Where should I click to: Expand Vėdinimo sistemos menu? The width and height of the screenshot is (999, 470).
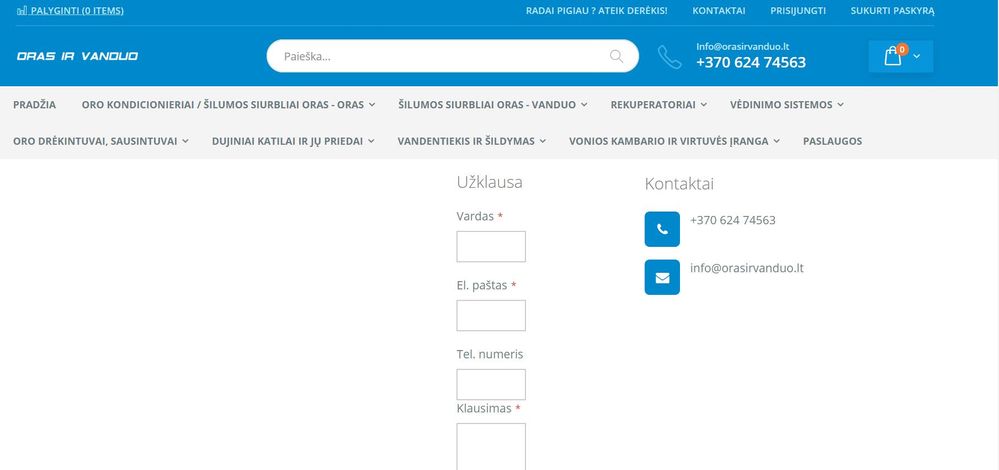(787, 104)
